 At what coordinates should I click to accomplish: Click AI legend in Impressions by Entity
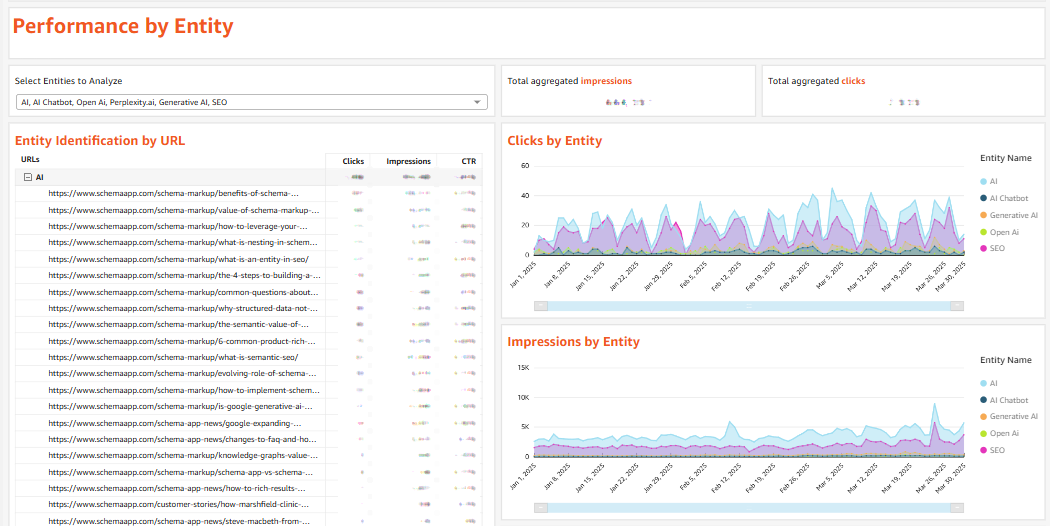988,383
